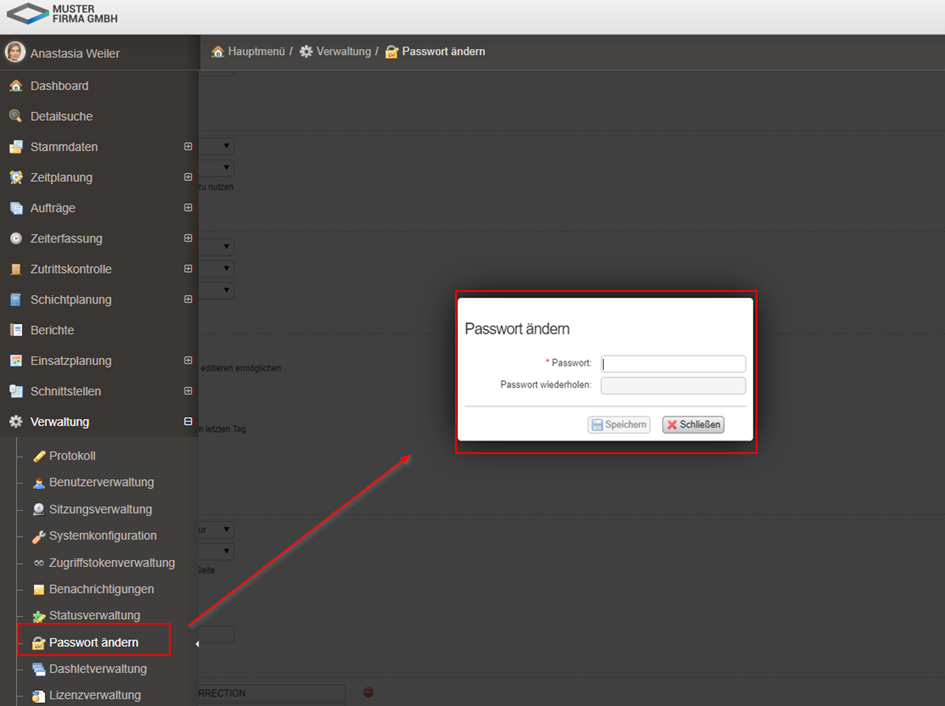
Task: Focus the Passwort wiederholen field
Action: pos(672,386)
